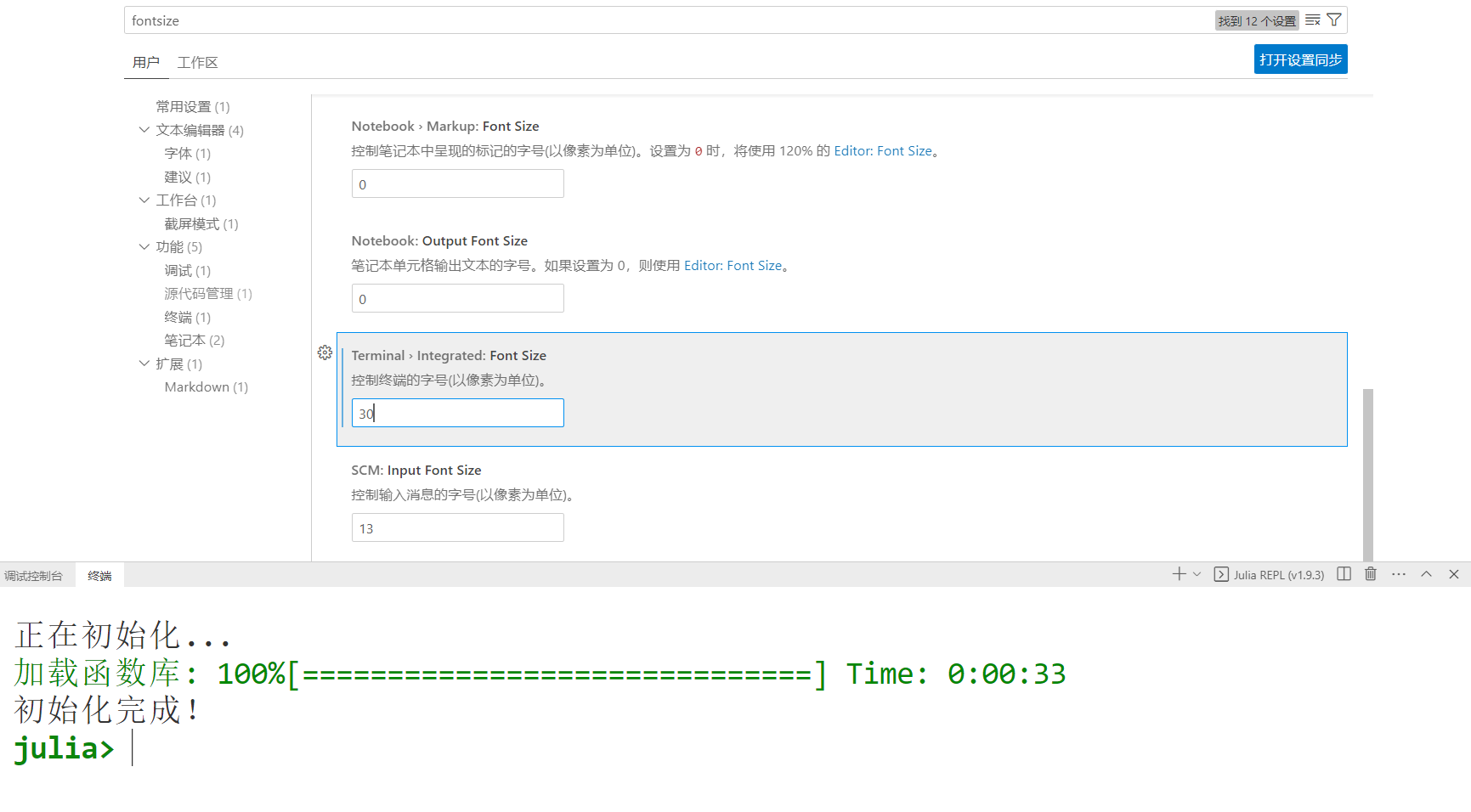Select 调试 (1) in the tree

click(x=188, y=271)
